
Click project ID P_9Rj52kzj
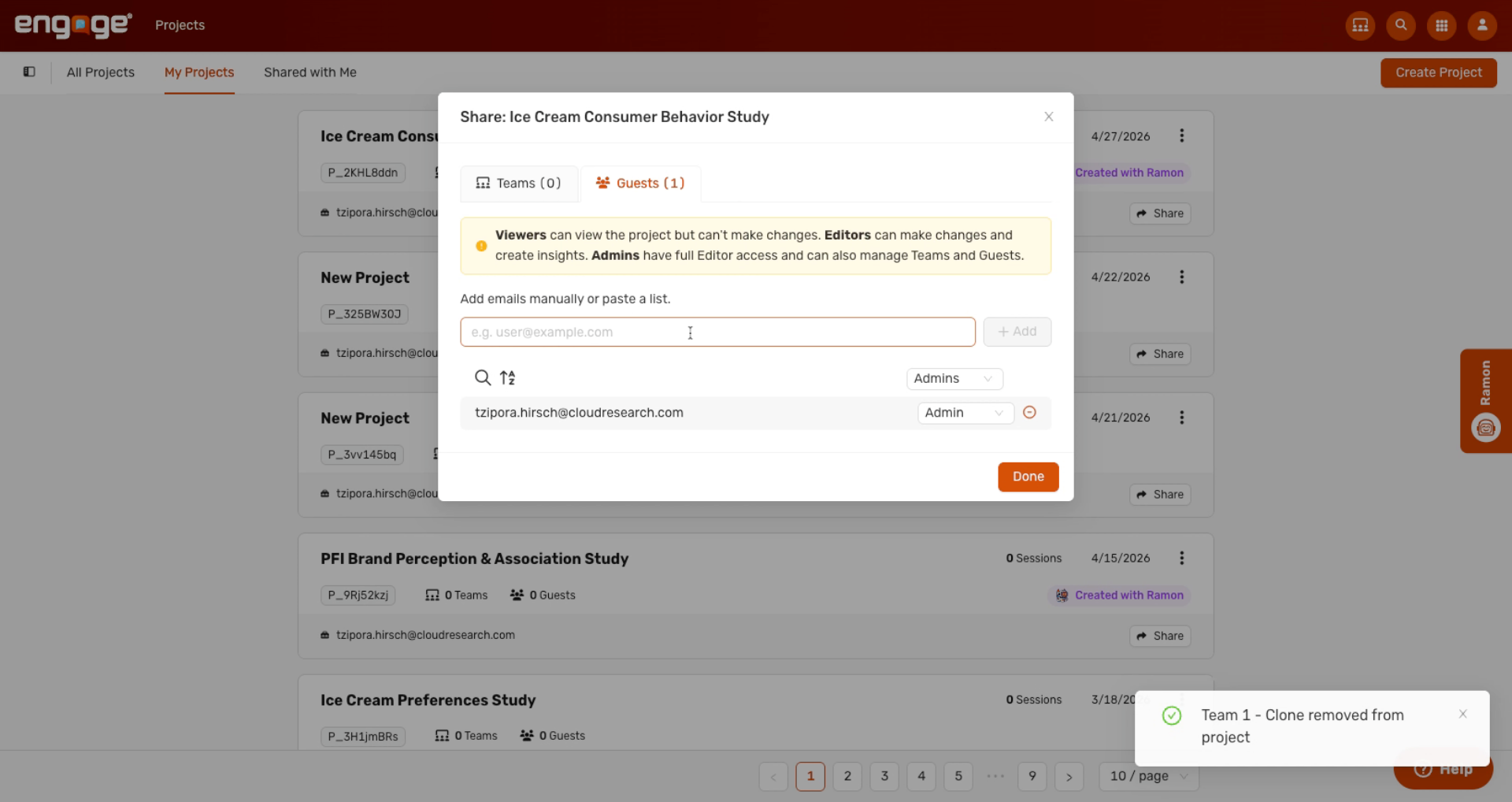coord(358,595)
